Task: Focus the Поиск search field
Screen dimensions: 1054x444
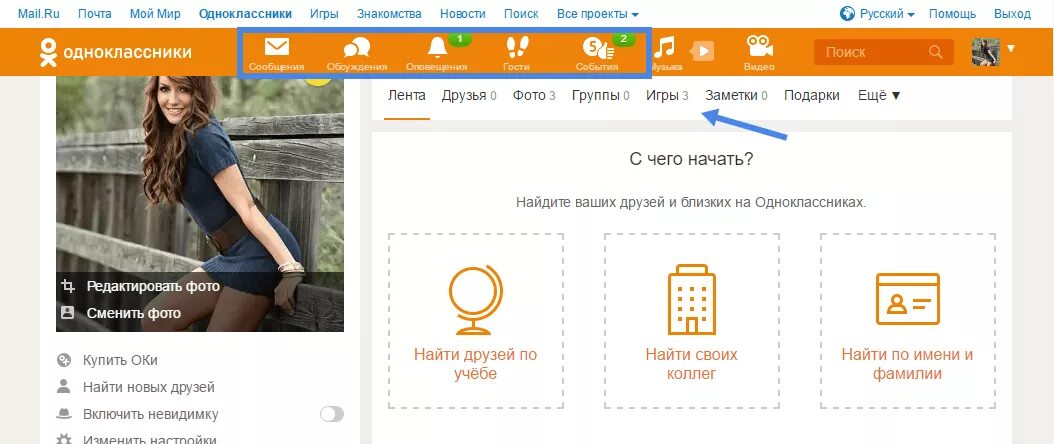Action: (x=883, y=52)
